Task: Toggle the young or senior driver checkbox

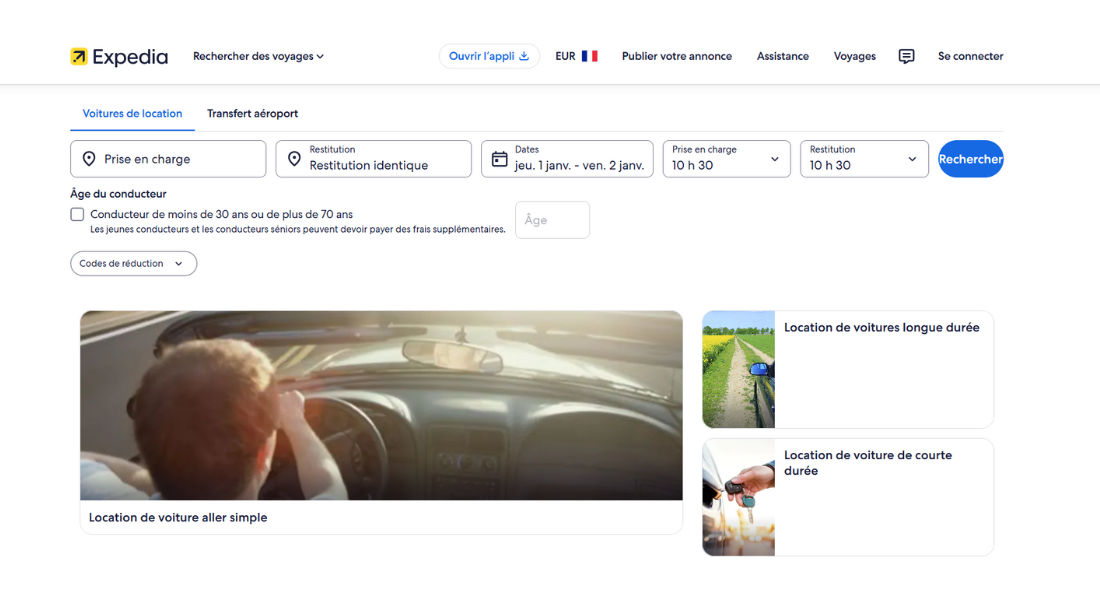Action: click(x=77, y=214)
